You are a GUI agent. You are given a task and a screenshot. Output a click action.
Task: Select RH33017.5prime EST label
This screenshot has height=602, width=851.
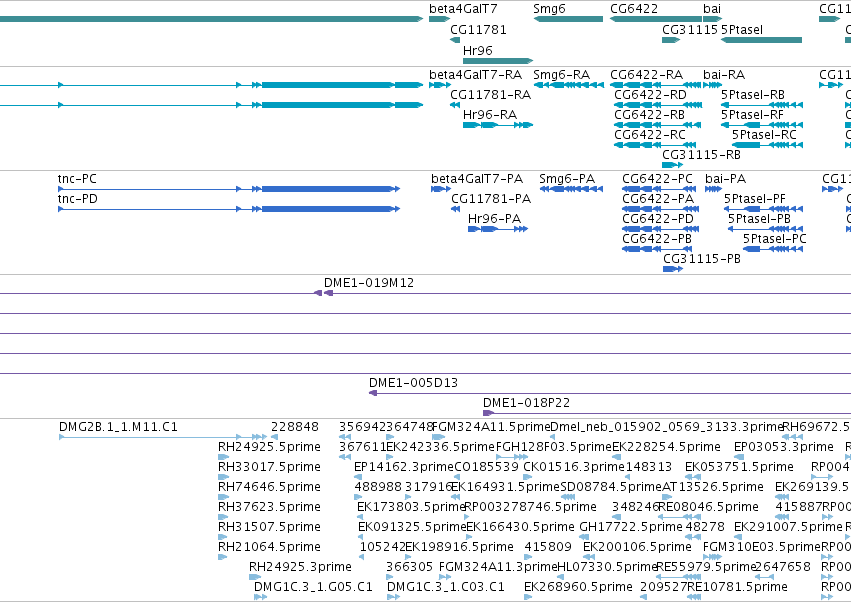pyautogui.click(x=269, y=467)
